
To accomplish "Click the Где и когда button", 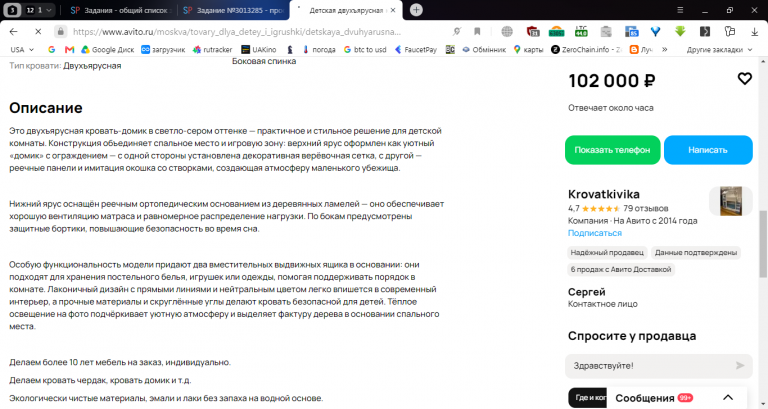I will pos(588,398).
